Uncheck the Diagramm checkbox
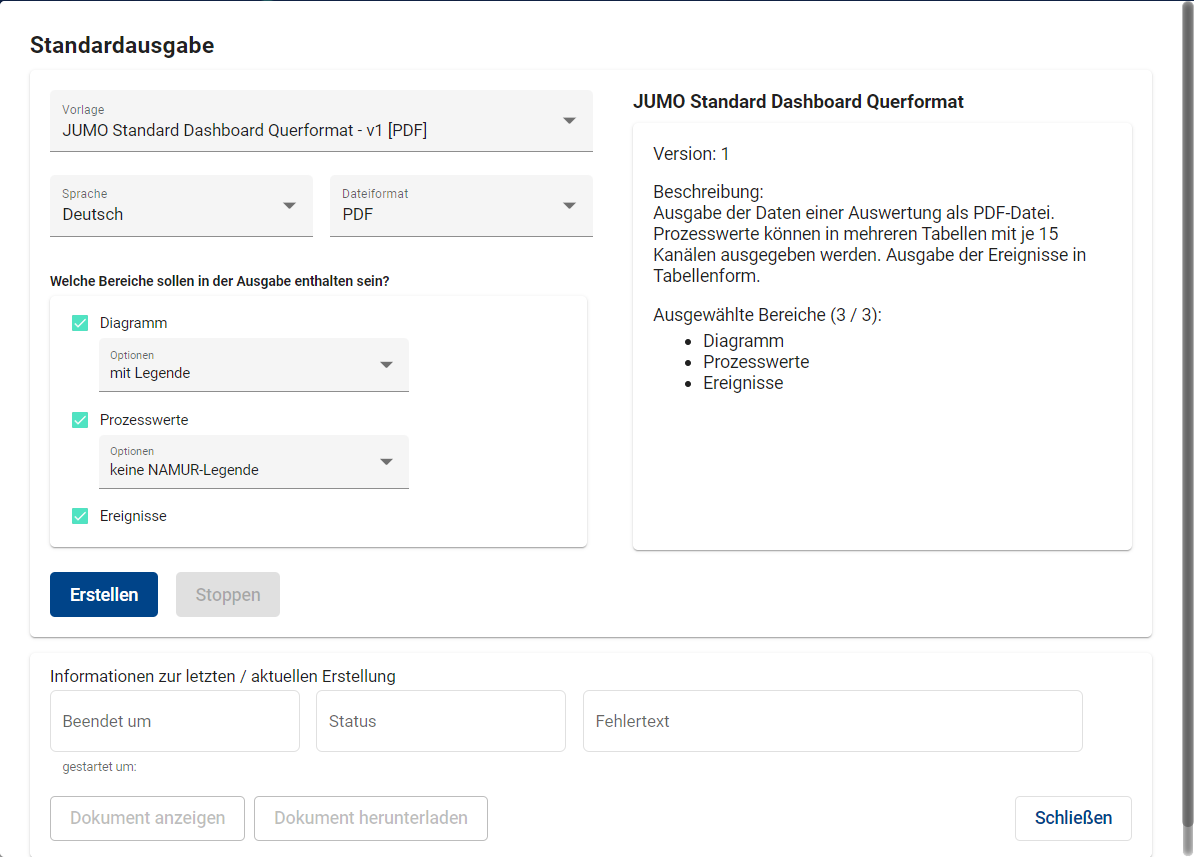 coord(80,323)
